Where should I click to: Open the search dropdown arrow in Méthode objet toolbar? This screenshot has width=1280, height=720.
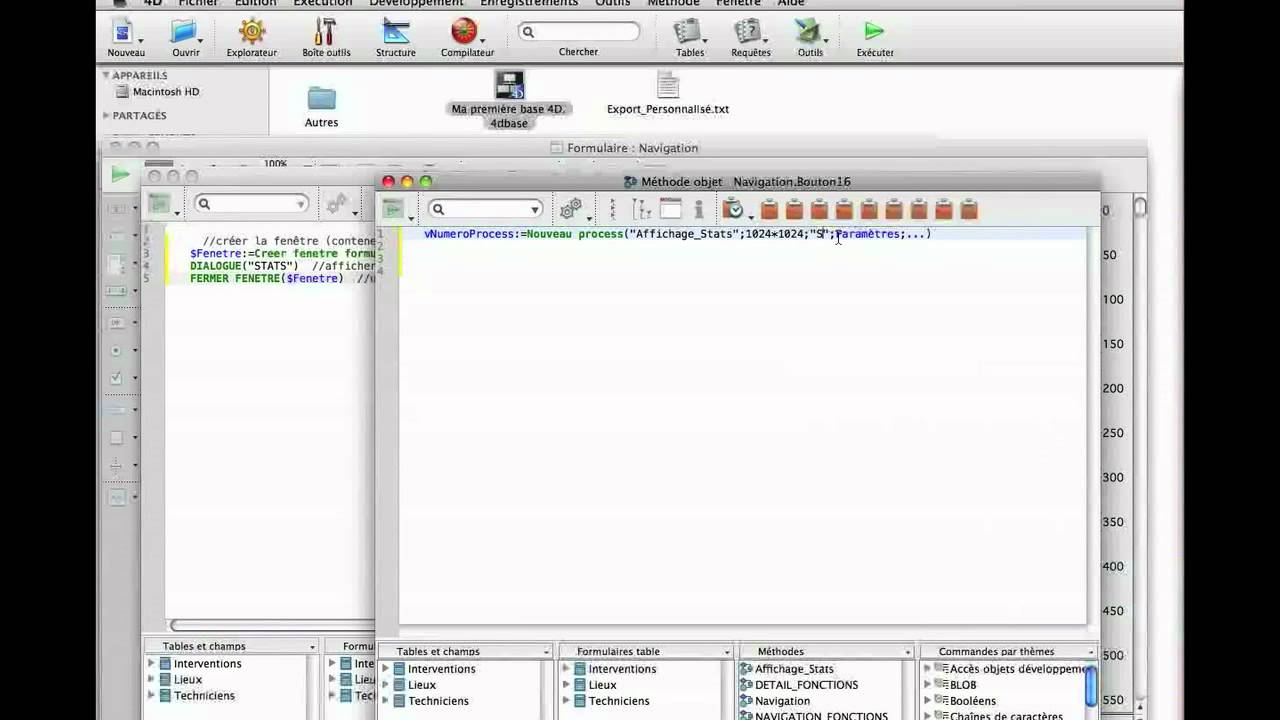535,209
